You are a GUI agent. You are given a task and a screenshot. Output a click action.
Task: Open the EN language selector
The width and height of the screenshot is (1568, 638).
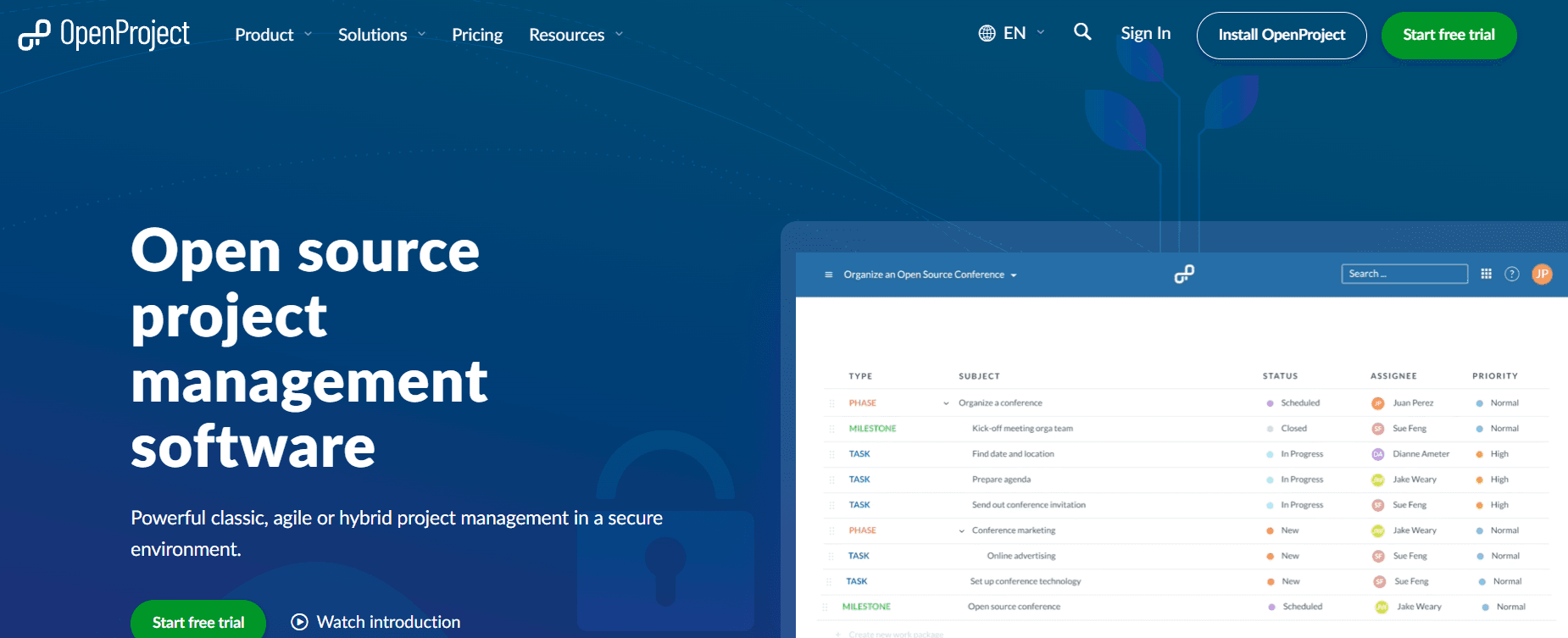click(x=1012, y=33)
